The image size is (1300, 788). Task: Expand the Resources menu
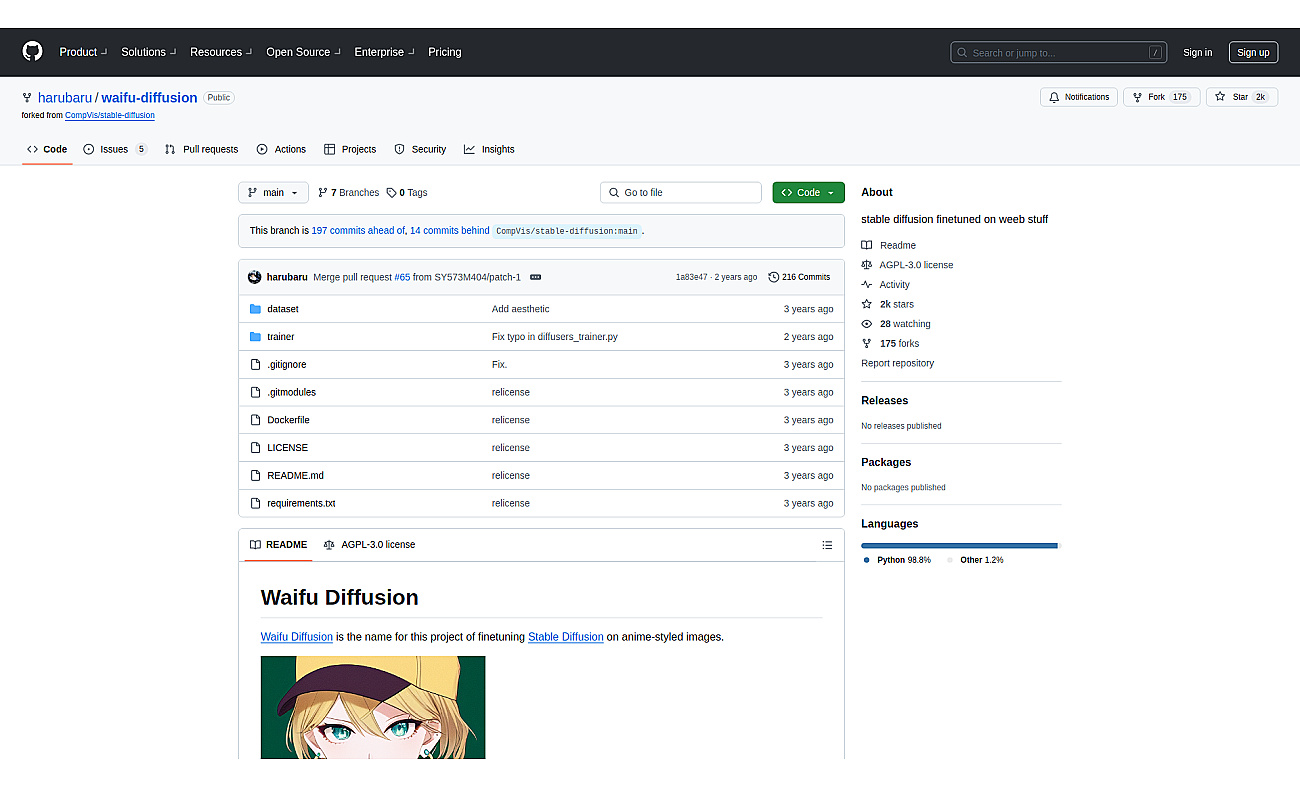[x=220, y=52]
